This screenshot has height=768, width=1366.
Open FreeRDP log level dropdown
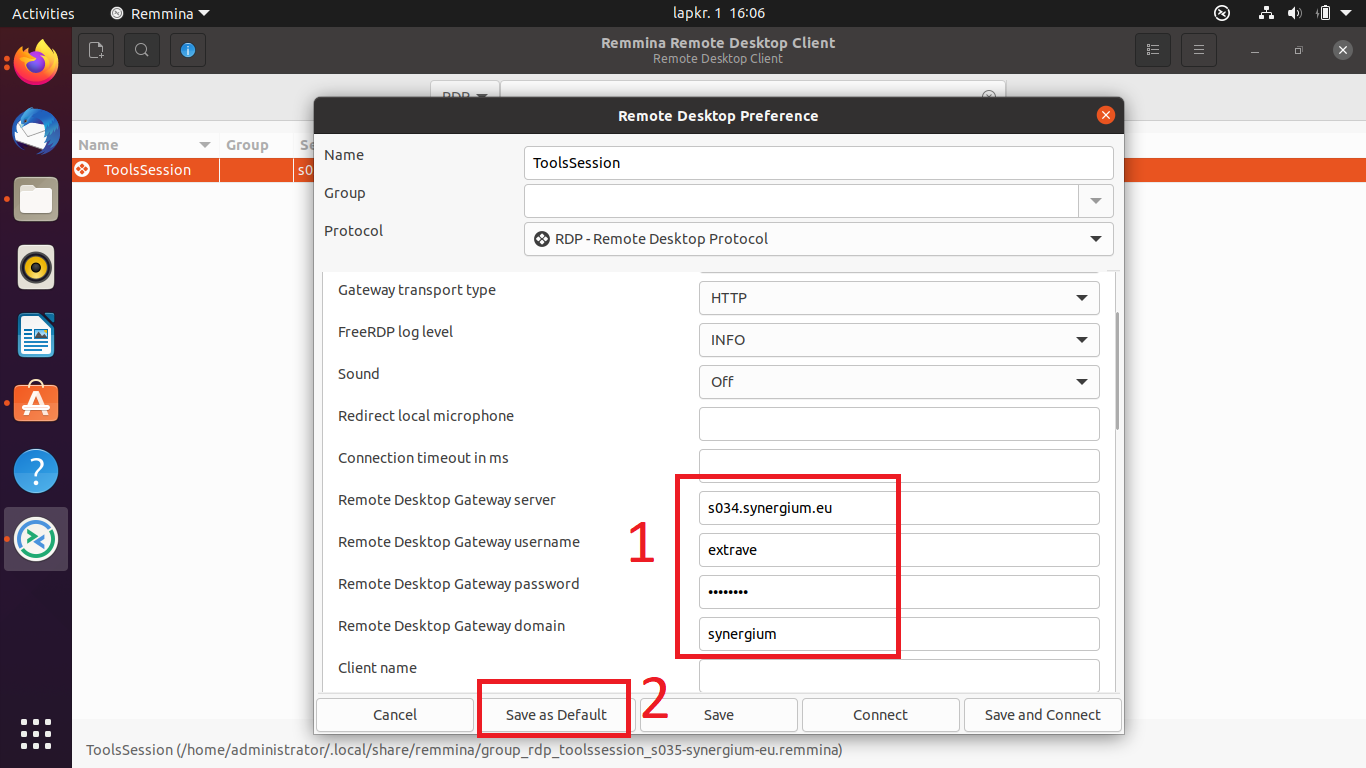(899, 340)
